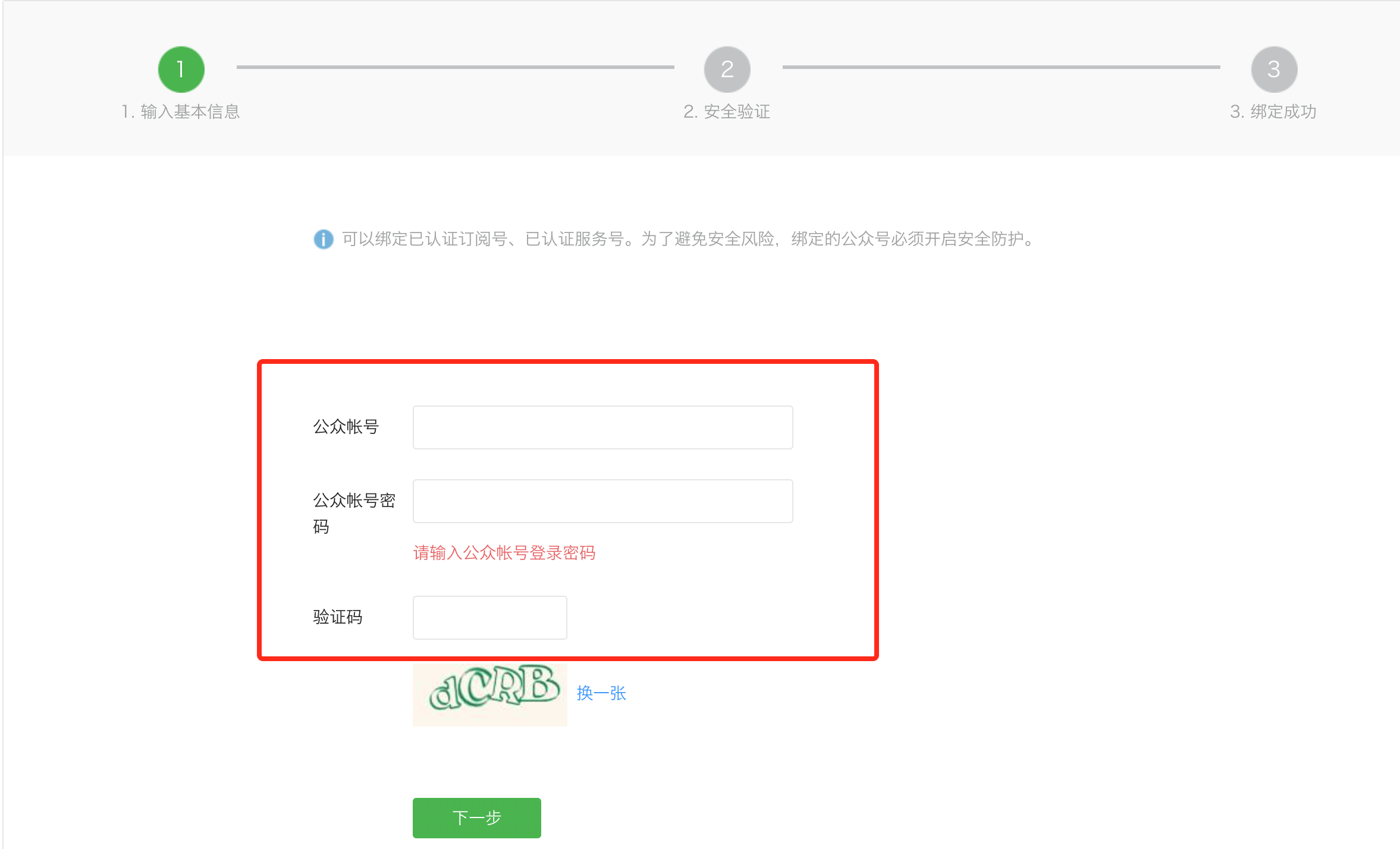This screenshot has height=849, width=1400.
Task: Click the captcha image dCRB
Action: [489, 694]
